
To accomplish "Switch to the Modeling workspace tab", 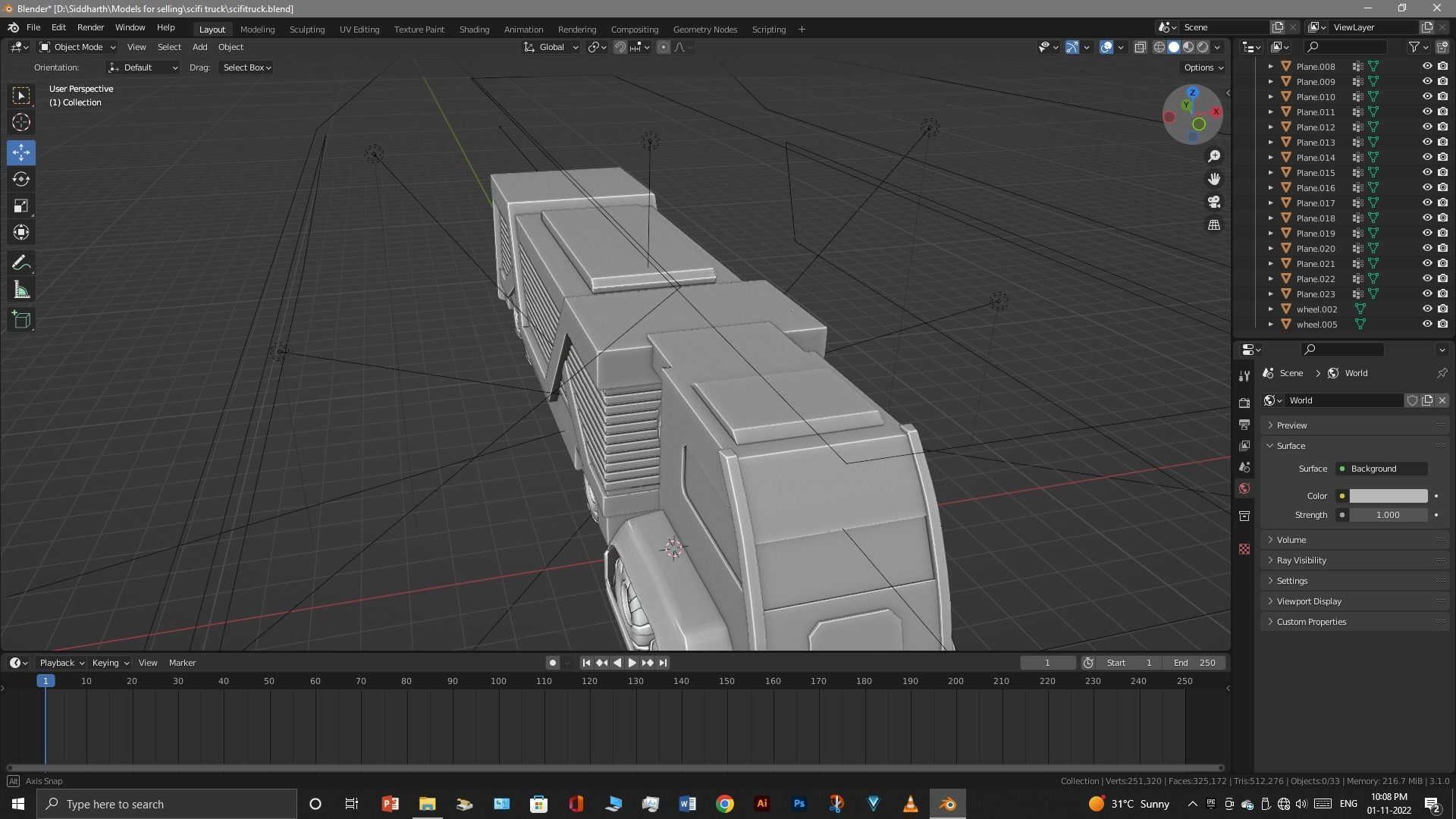I will (x=257, y=30).
